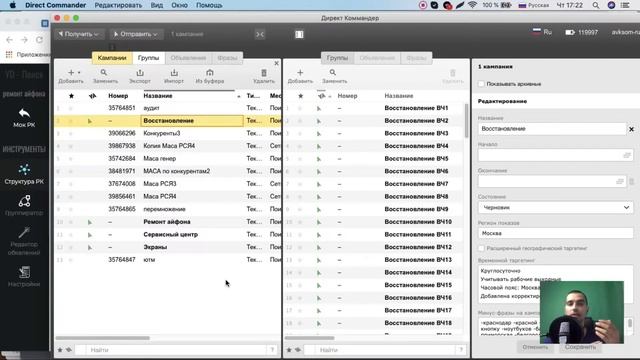Image resolution: width=640 pixels, height=360 pixels.
Task: Click horizontal scrollbar under campaigns list
Action: (x=102, y=338)
